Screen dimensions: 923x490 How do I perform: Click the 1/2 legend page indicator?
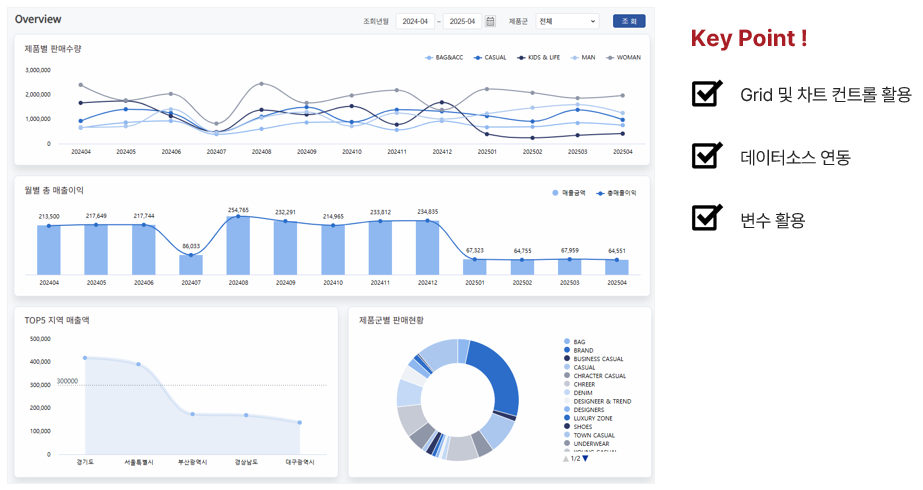click(x=576, y=458)
